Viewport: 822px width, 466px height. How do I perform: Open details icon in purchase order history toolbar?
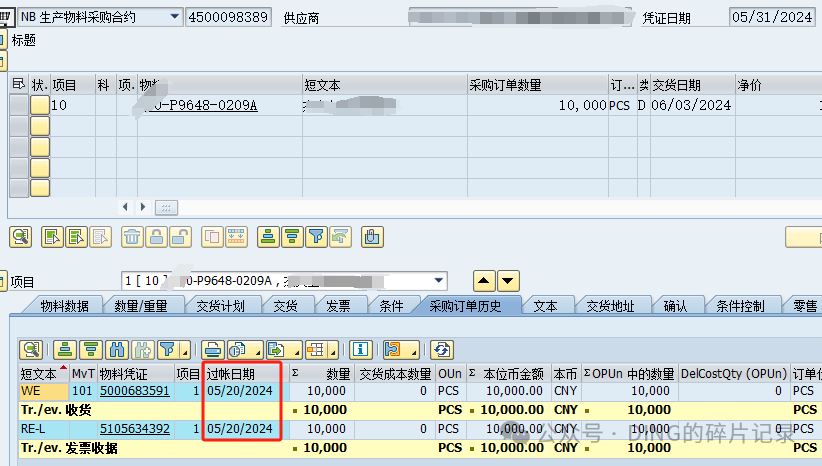[x=31, y=350]
